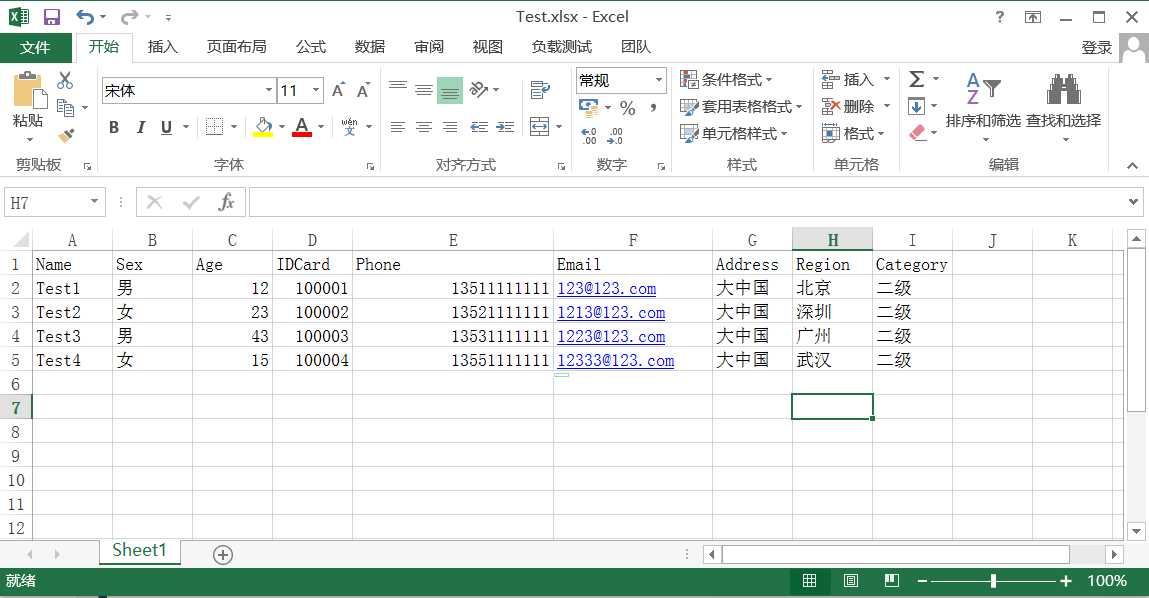The image size is (1149, 598).
Task: Switch to the 页面布局 tab
Action: coord(237,47)
